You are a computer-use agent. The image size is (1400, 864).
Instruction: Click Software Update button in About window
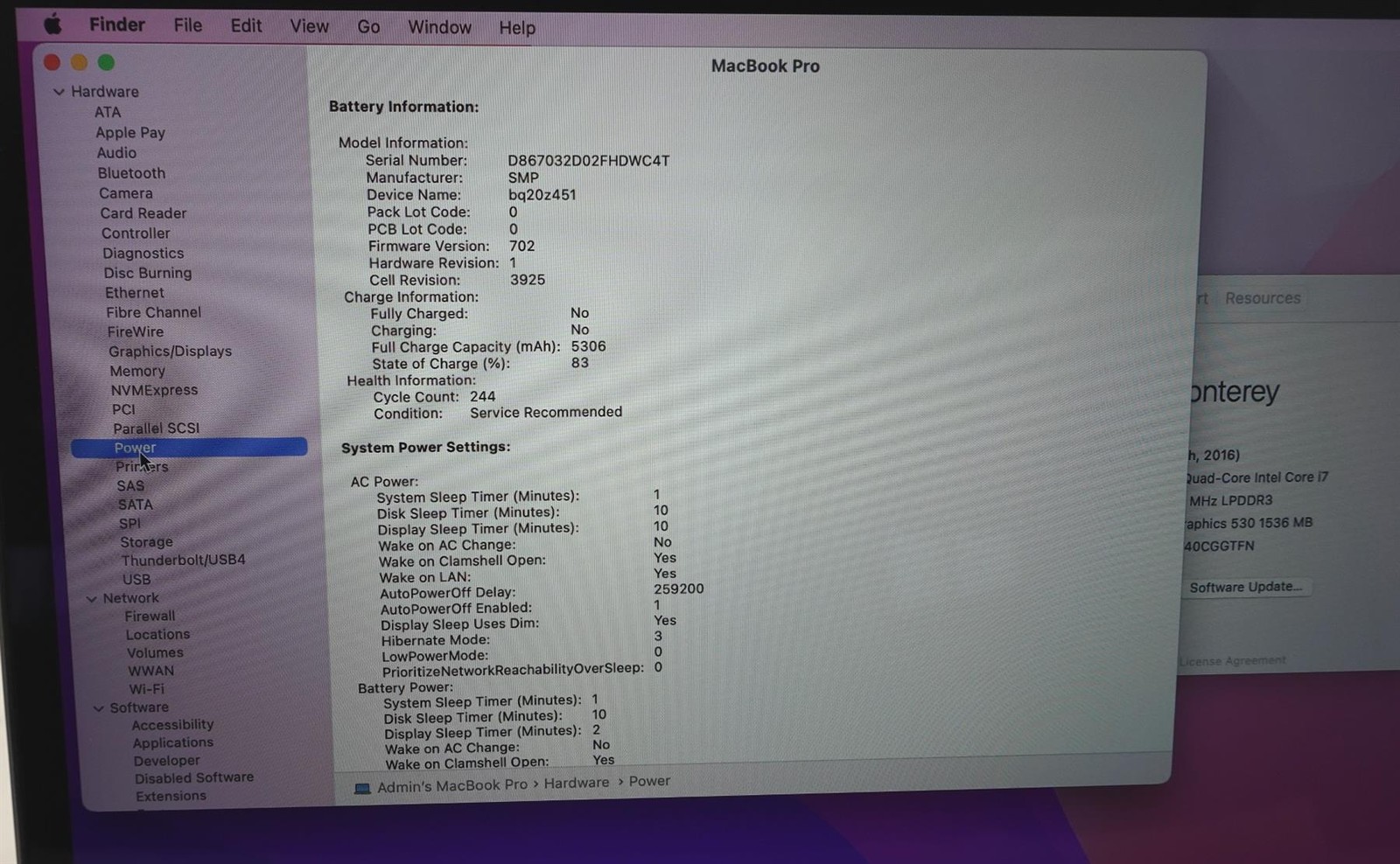point(1246,587)
